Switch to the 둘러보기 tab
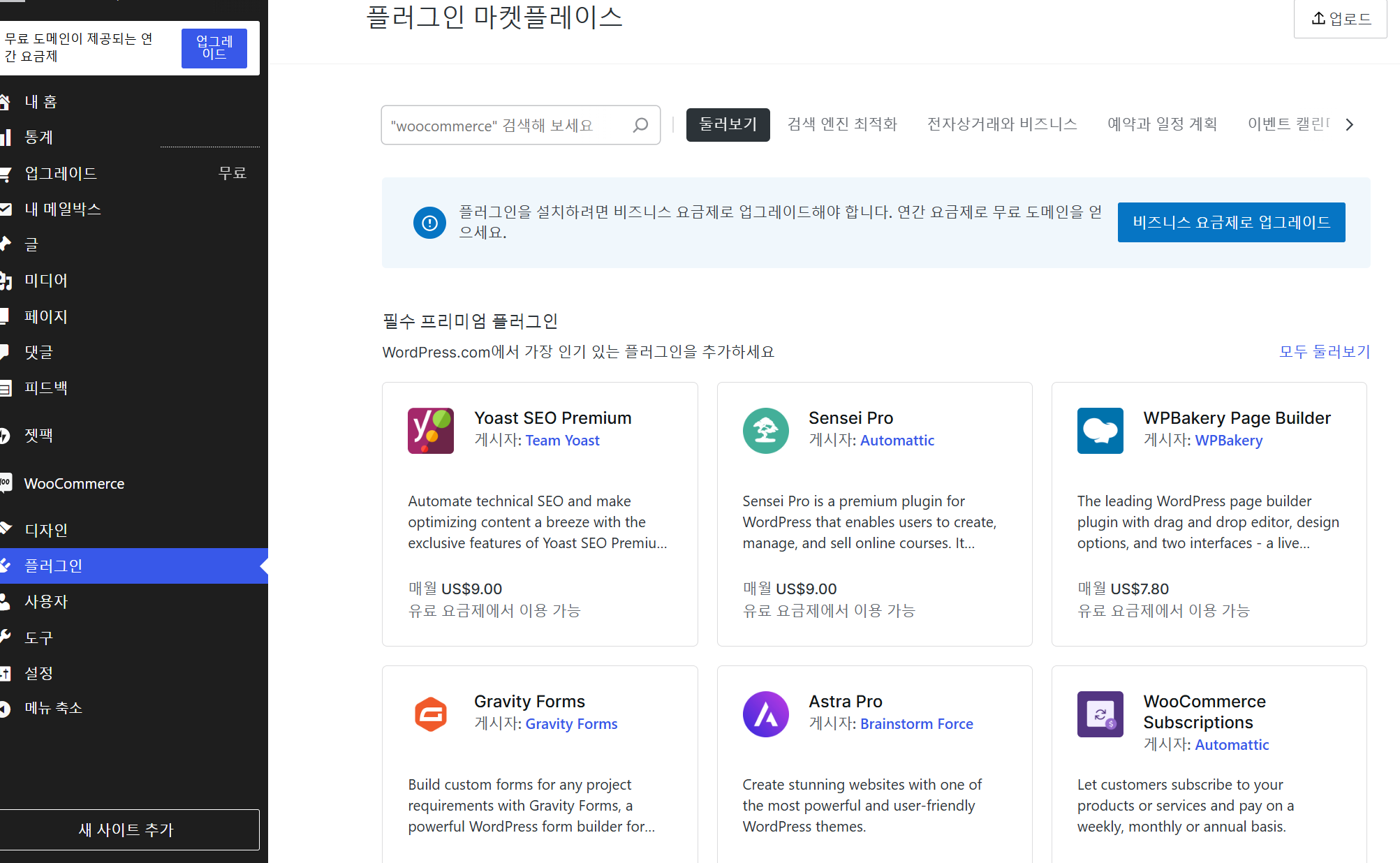Screen dimensions: 1400x863 (728, 124)
